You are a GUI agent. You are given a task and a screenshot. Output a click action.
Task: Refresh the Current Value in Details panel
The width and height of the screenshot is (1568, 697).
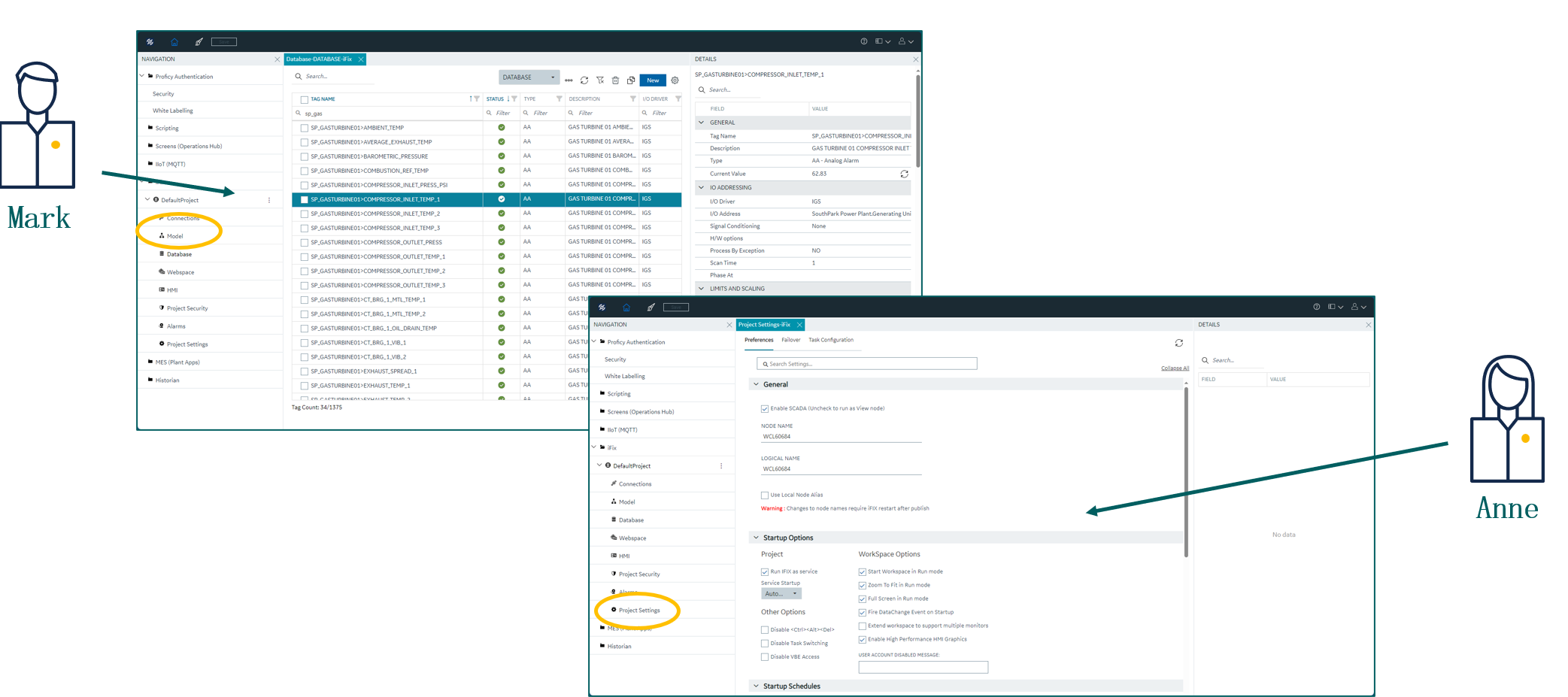pyautogui.click(x=904, y=174)
